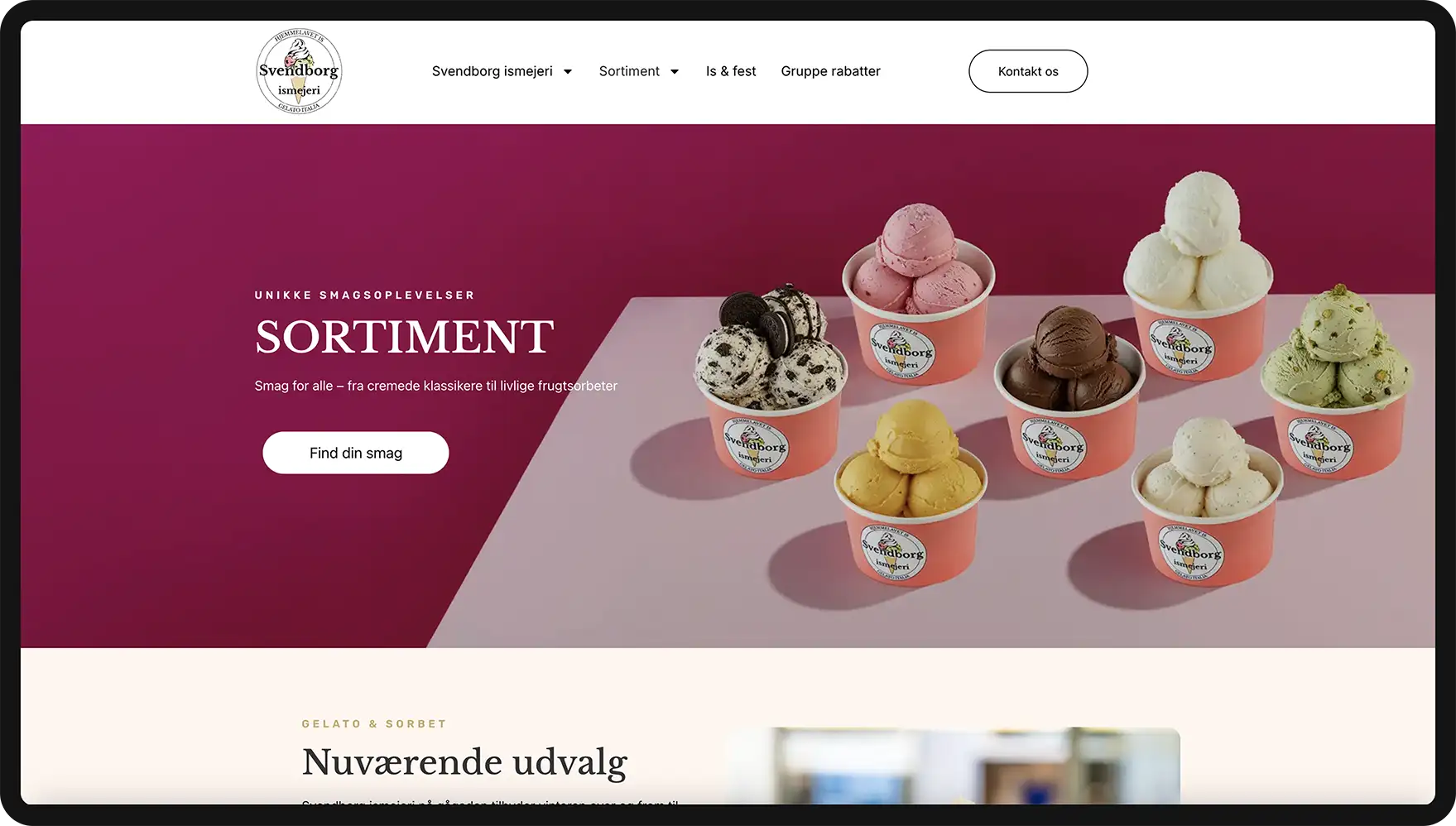Open the Gruppe rabatter link

pyautogui.click(x=830, y=71)
